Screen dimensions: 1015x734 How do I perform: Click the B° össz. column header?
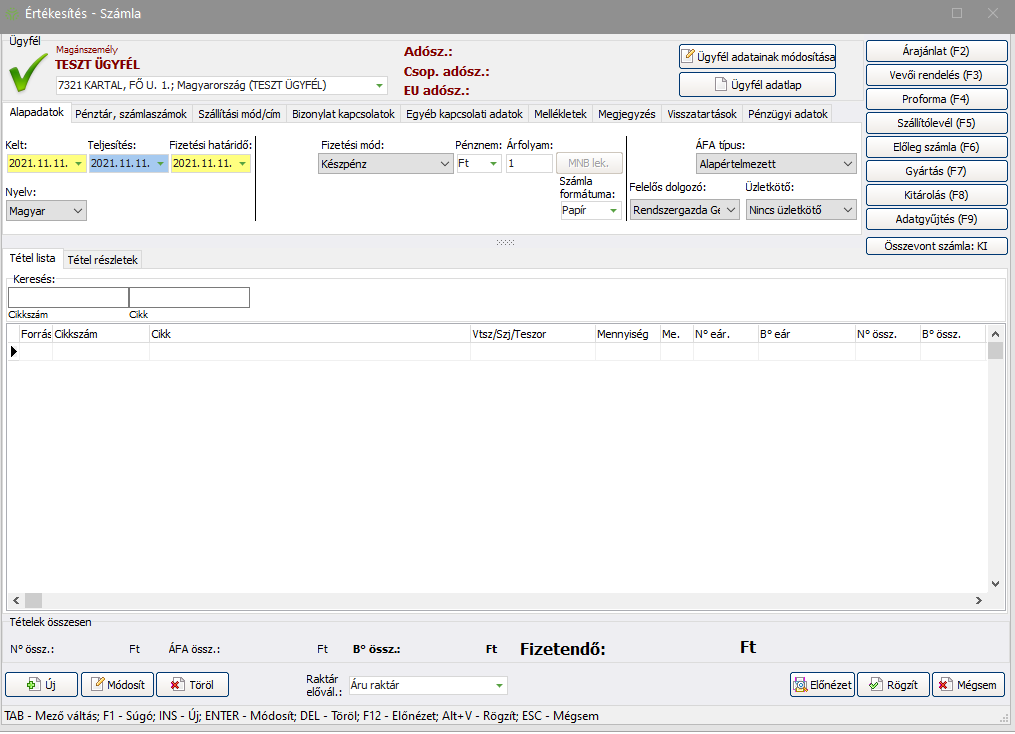[x=952, y=334]
